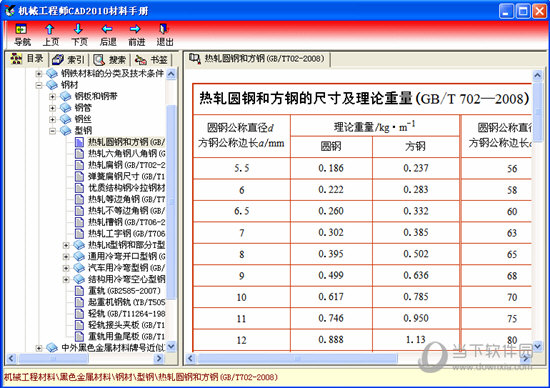Screen dimensions: 550x388
Task: Open the 书签 bookmarks tab
Action: [151, 59]
